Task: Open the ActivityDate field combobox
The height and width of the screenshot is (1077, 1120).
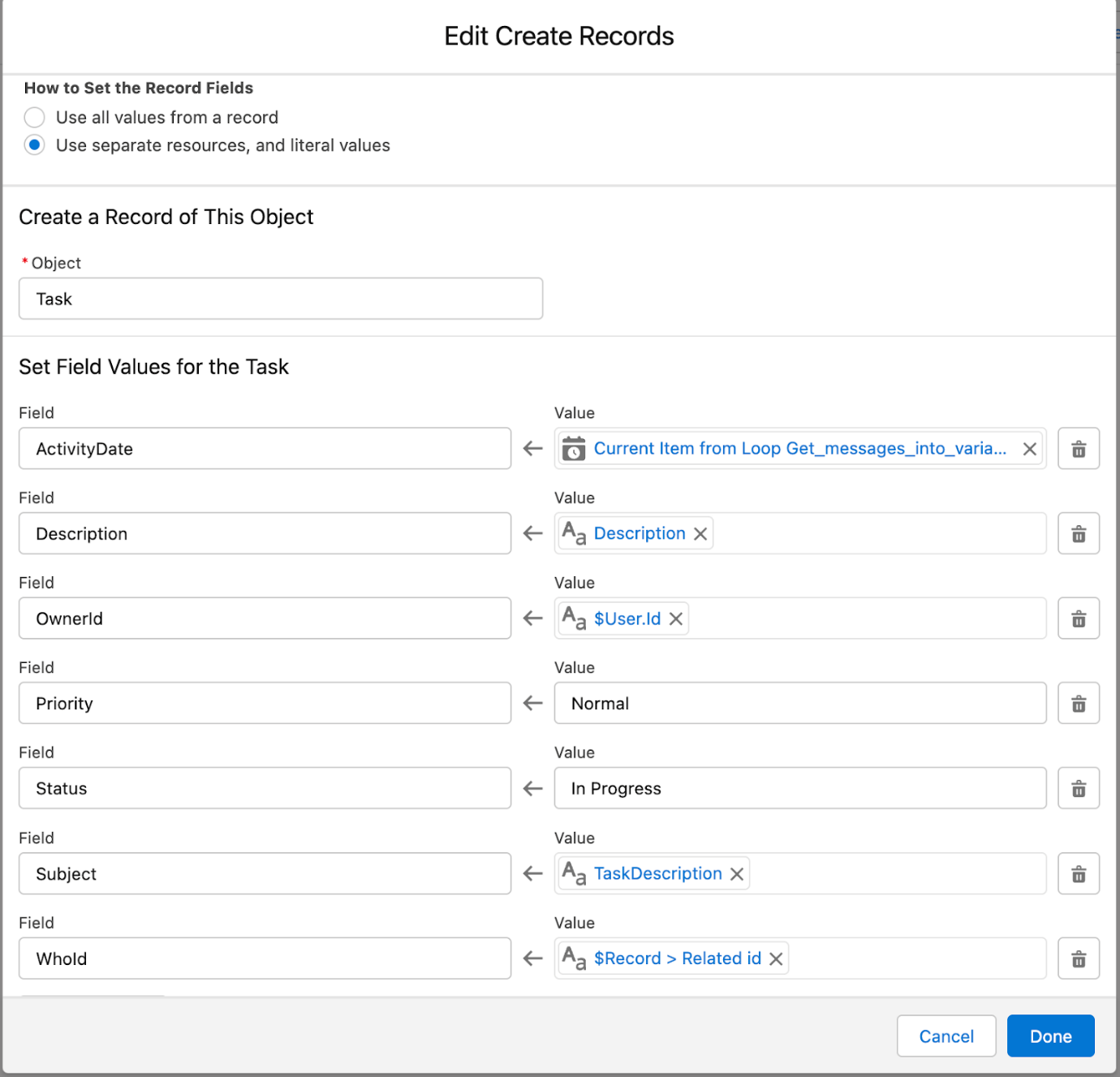Action: pos(265,449)
